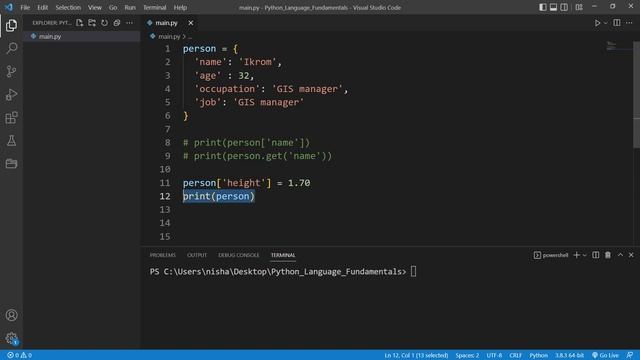Open the View menu
Viewport: 640px width, 360px height.
pos(95,7)
